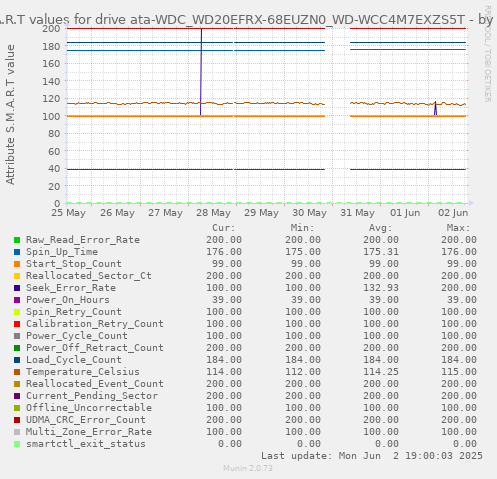Select the Power_Cycle_Count legend label
Viewport: 497px width, 479px height.
point(77,336)
